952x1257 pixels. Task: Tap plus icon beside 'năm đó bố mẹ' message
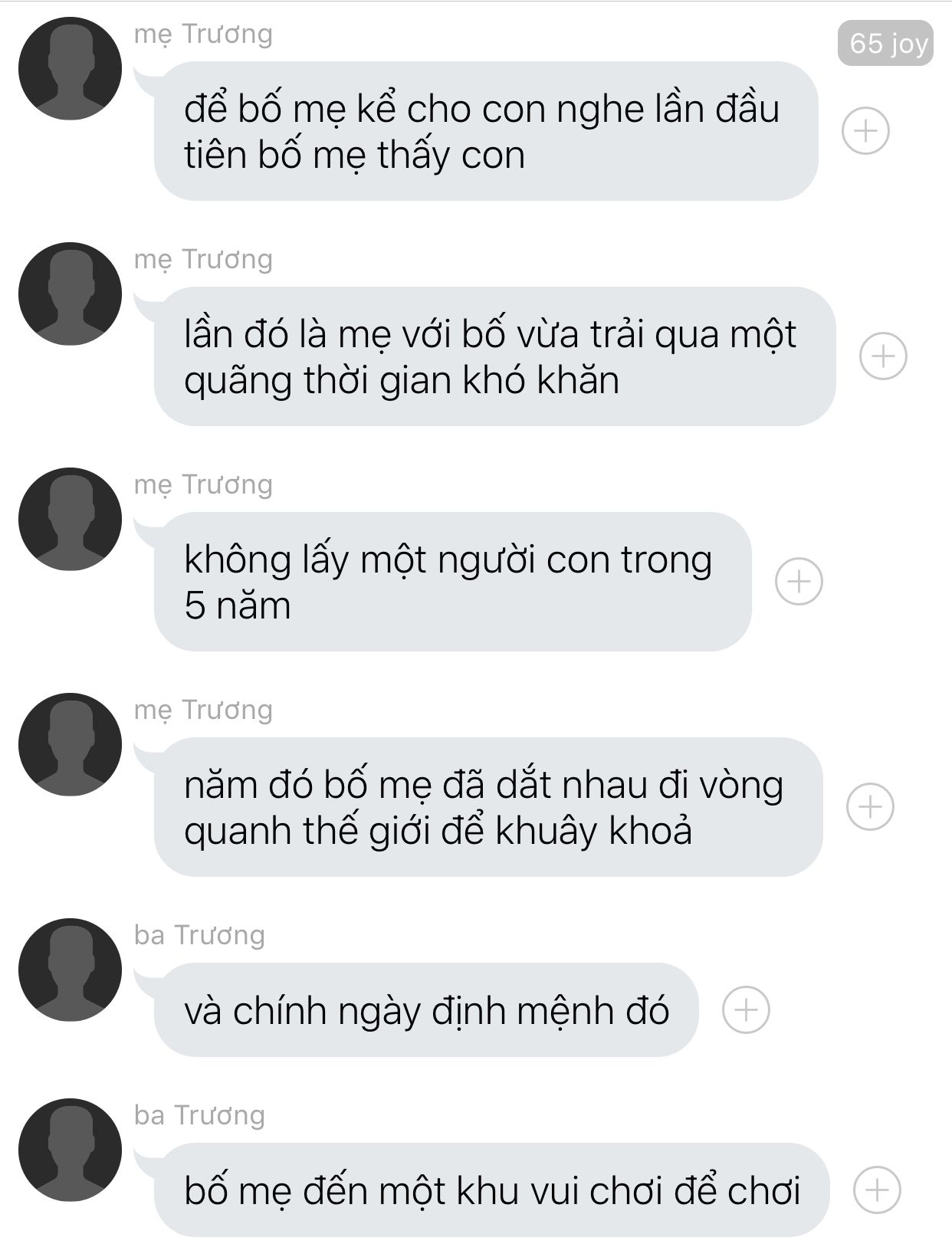point(870,807)
